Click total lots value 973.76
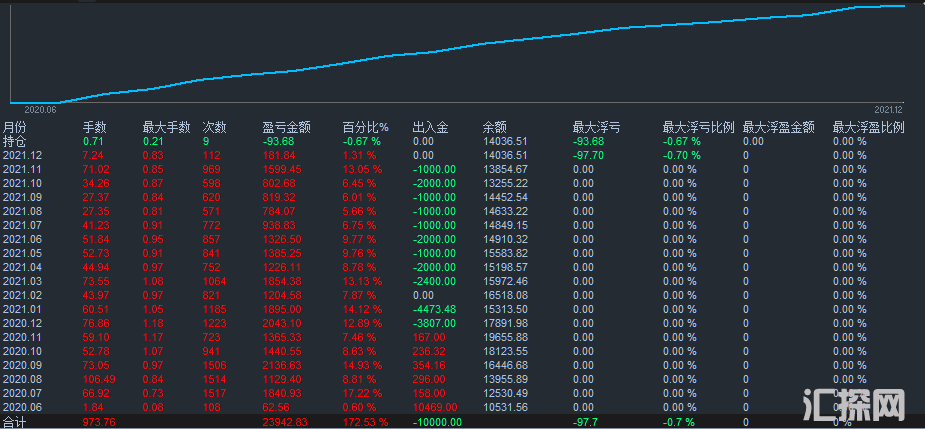The width and height of the screenshot is (925, 429). click(x=99, y=423)
